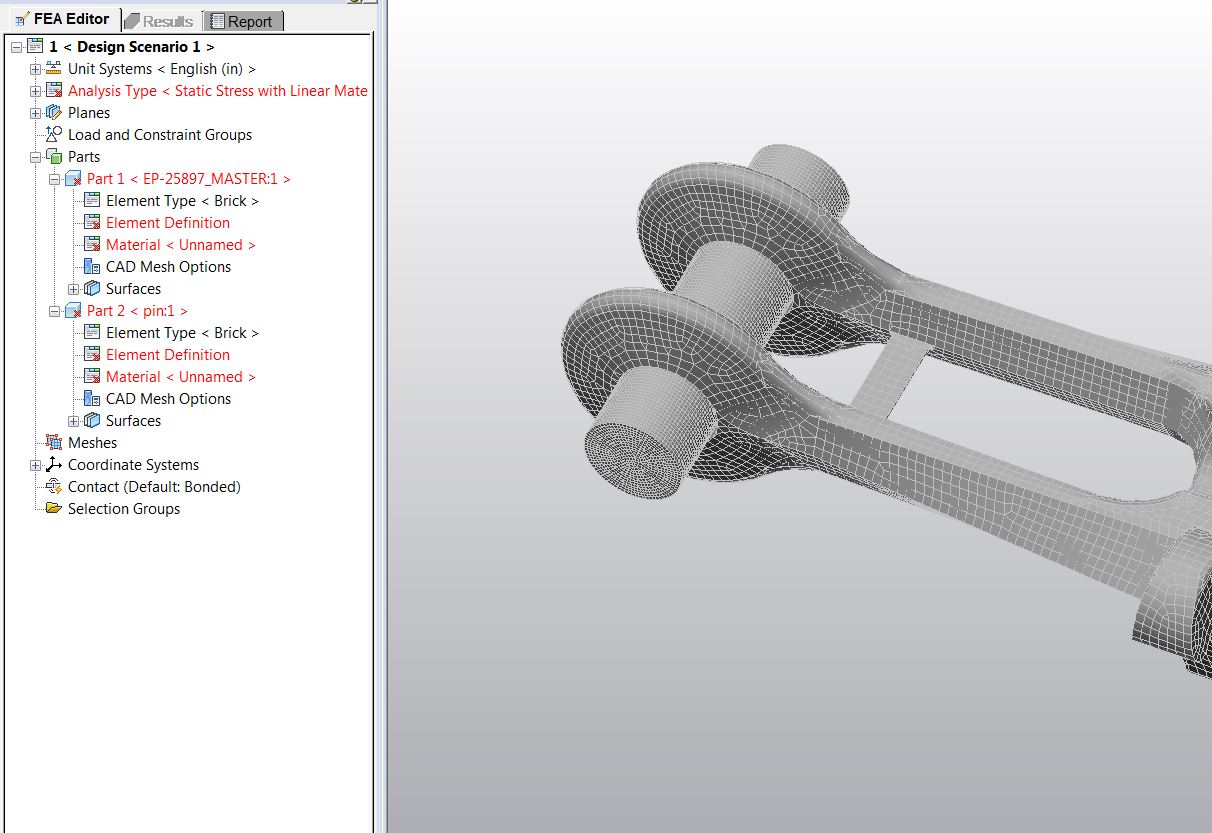The height and width of the screenshot is (833, 1212).
Task: Click Part 1 Material icon
Action: pyautogui.click(x=92, y=244)
